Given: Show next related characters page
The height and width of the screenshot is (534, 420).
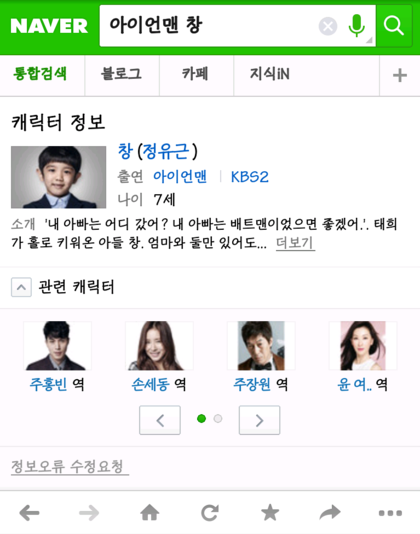Looking at the screenshot, I should 260,420.
